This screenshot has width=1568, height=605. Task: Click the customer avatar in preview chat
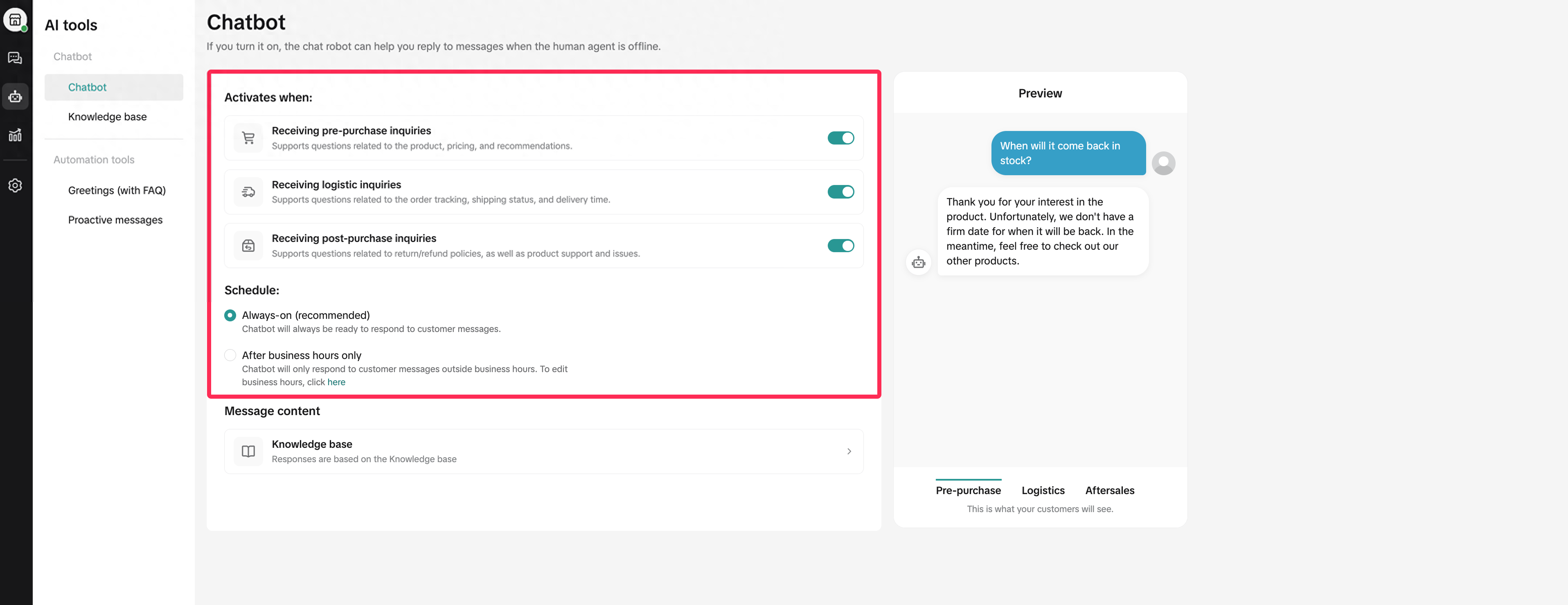pos(1163,163)
